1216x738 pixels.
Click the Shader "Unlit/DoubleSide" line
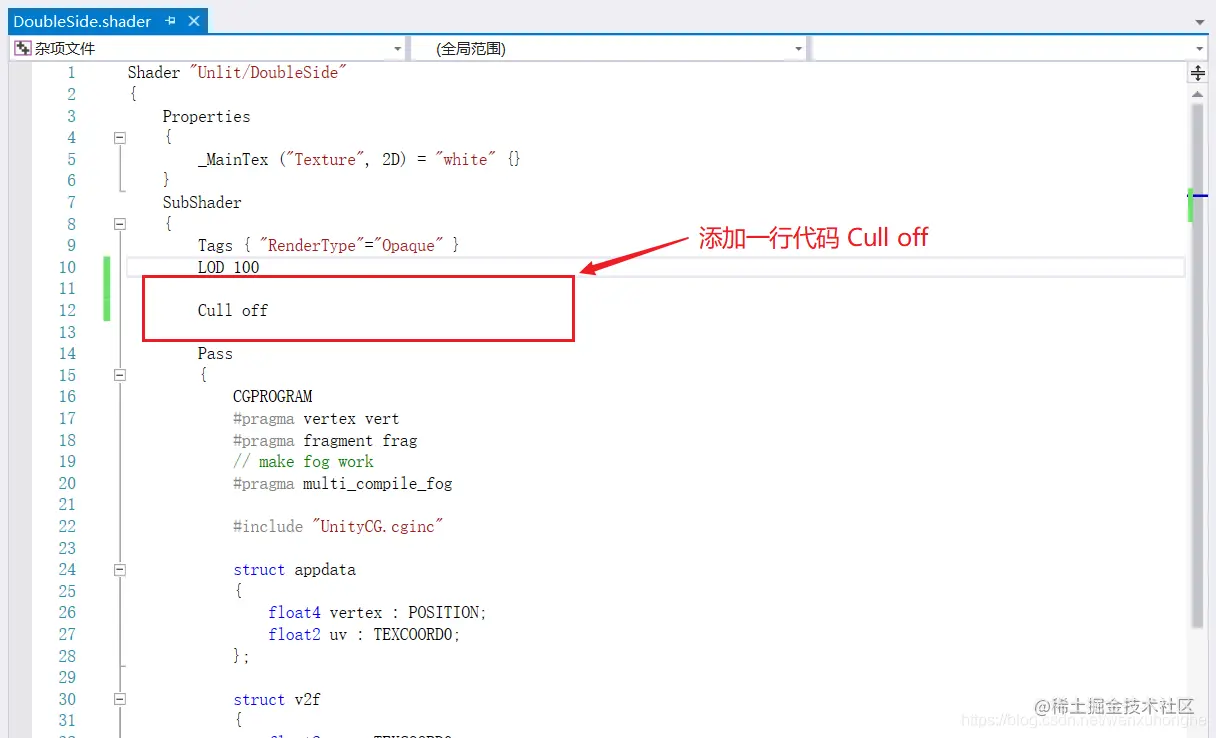[237, 73]
